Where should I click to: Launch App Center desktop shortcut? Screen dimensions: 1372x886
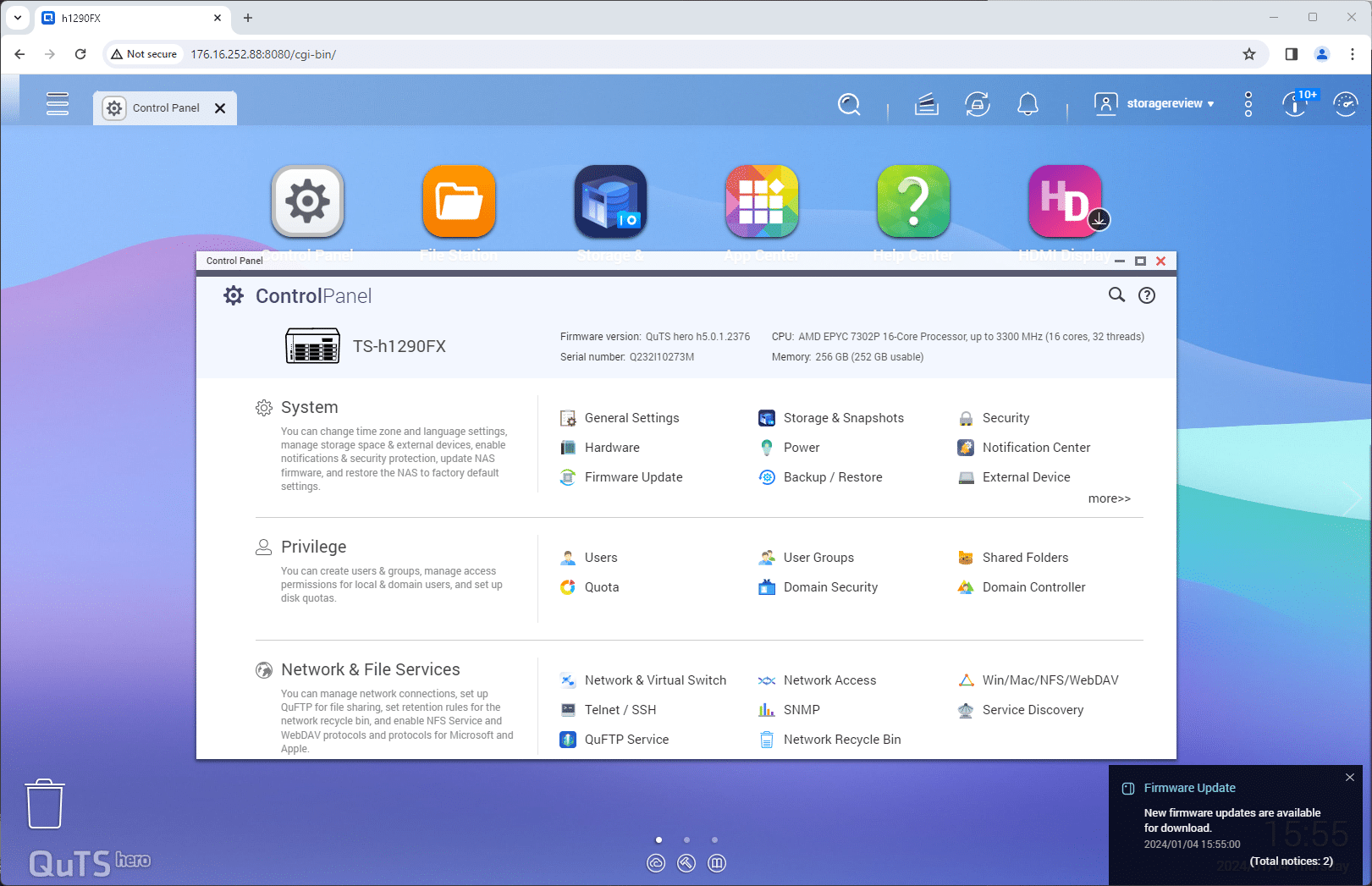pos(762,201)
